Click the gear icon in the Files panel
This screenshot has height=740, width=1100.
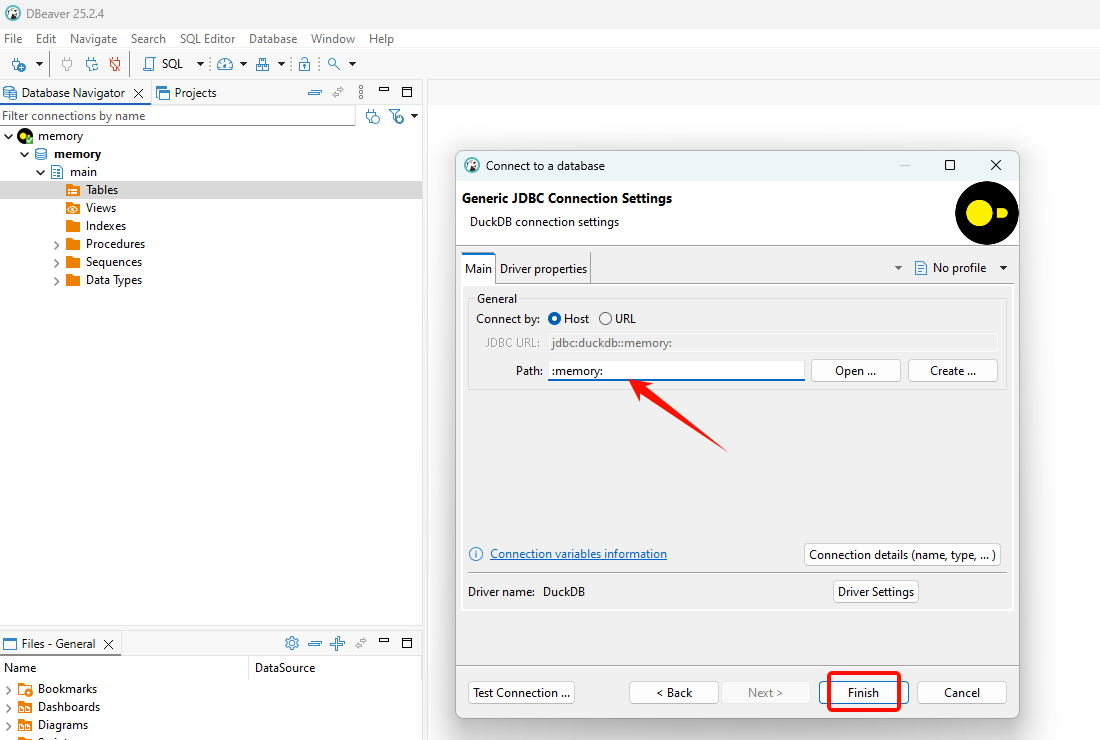pos(292,644)
